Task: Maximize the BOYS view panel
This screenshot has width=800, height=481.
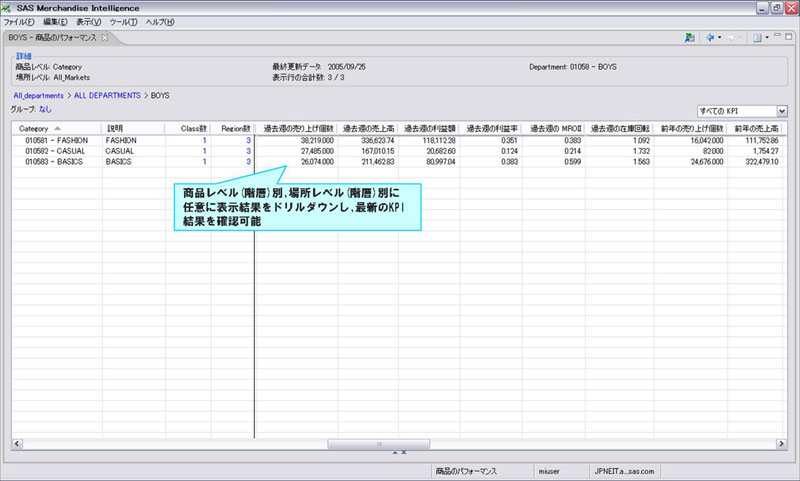Action: click(x=788, y=36)
